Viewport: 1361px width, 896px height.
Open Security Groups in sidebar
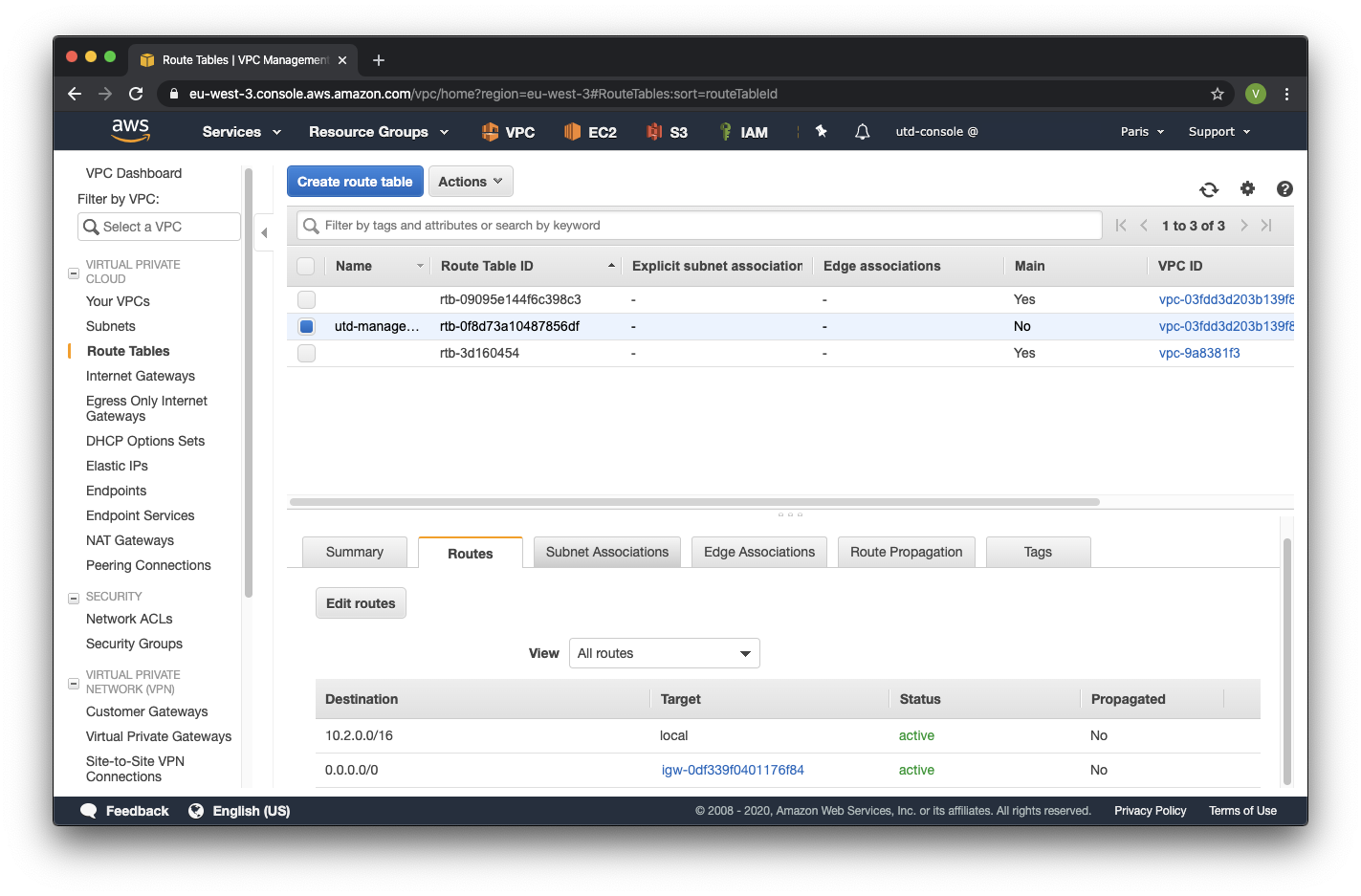click(x=134, y=644)
